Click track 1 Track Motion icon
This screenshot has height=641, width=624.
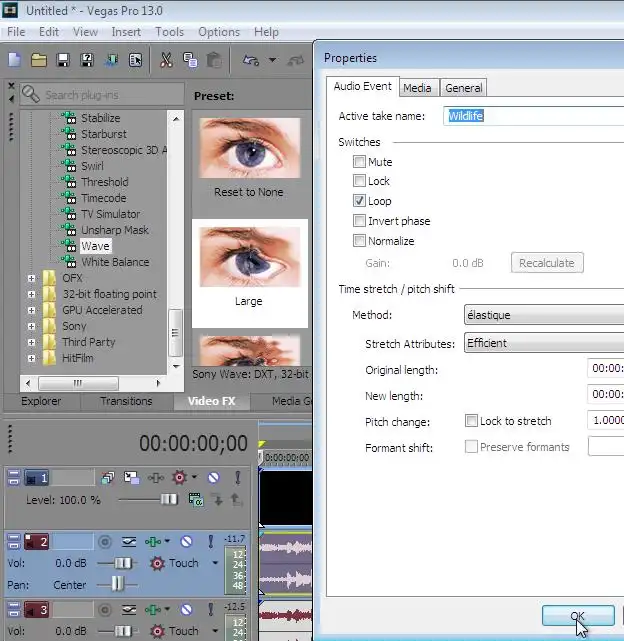[132, 477]
